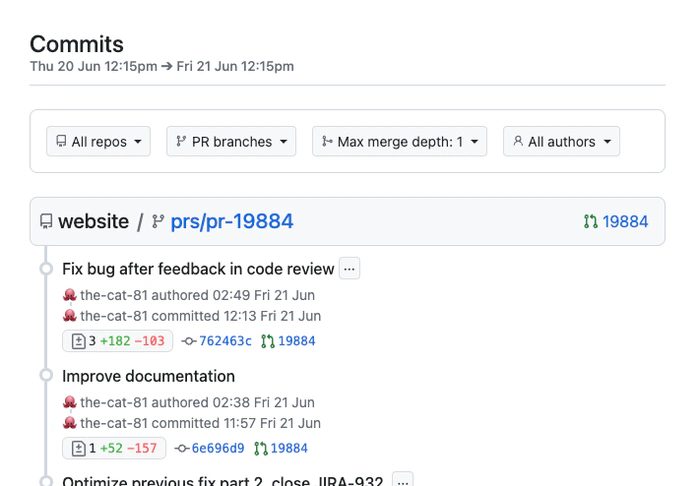Open the Improve documentation commit
Image resolution: width=700 pixels, height=486 pixels.
click(x=148, y=376)
